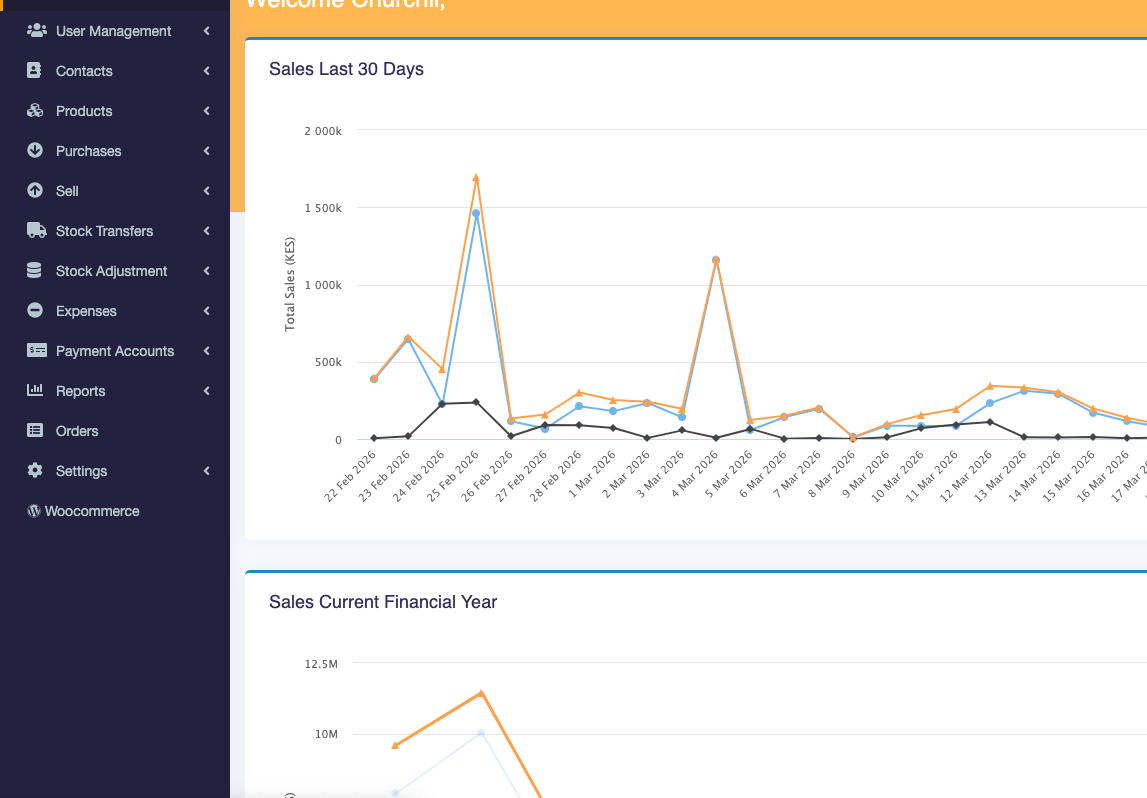The width and height of the screenshot is (1147, 798).
Task: Click the Sell up-arrow circle icon
Action: click(x=35, y=191)
